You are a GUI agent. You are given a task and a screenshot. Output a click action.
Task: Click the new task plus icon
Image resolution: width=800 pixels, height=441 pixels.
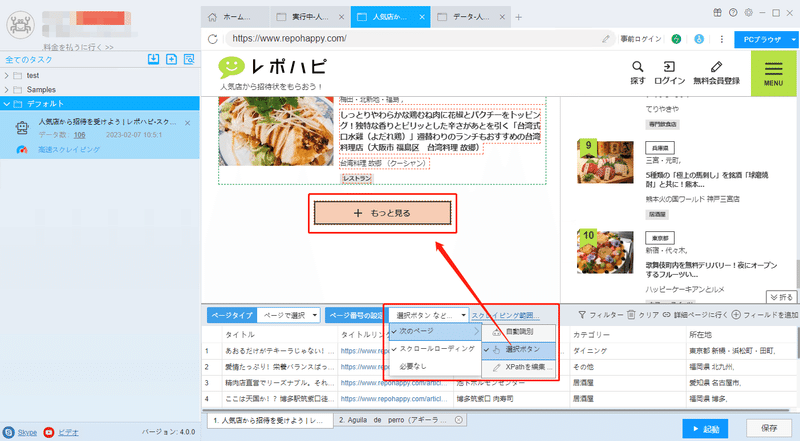[x=171, y=59]
